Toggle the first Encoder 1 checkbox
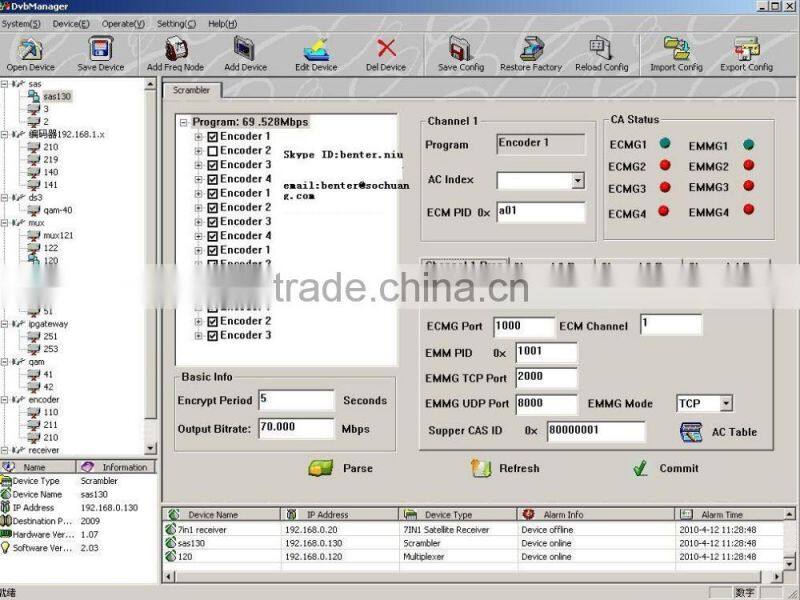The width and height of the screenshot is (800, 600). (x=212, y=137)
